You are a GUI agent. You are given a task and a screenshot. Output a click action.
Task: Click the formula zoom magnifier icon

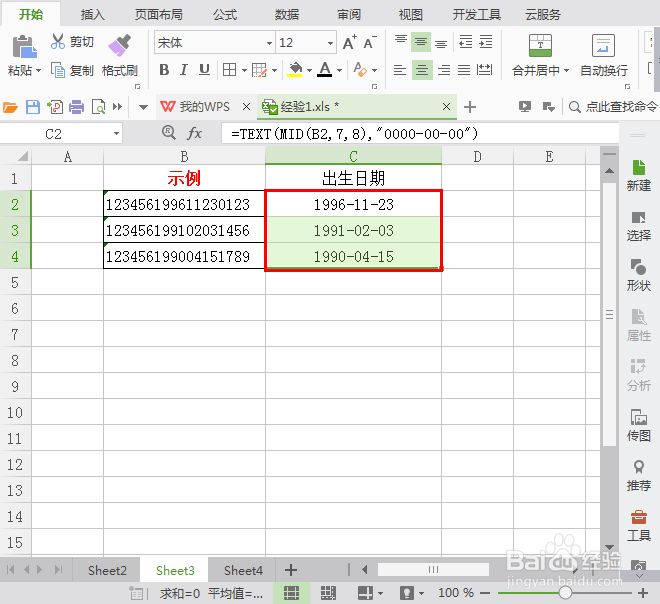coord(169,133)
